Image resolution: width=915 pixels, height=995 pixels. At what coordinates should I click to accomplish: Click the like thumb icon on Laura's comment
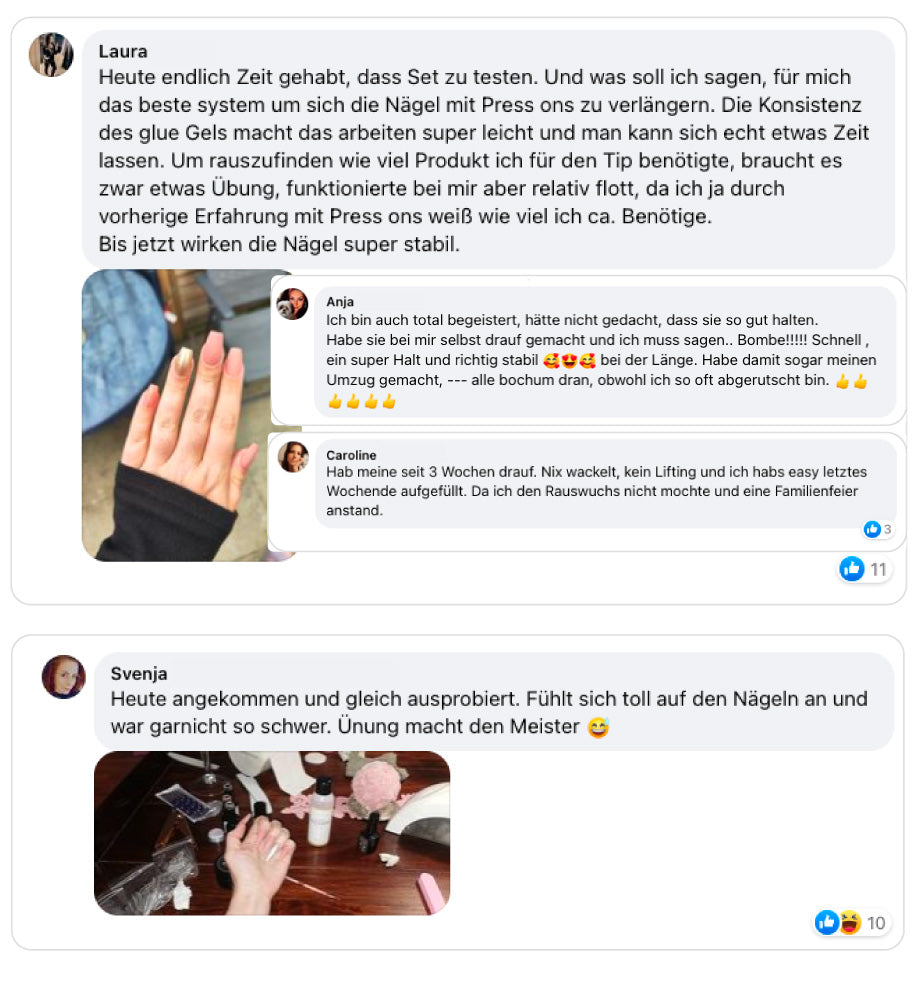tap(852, 569)
